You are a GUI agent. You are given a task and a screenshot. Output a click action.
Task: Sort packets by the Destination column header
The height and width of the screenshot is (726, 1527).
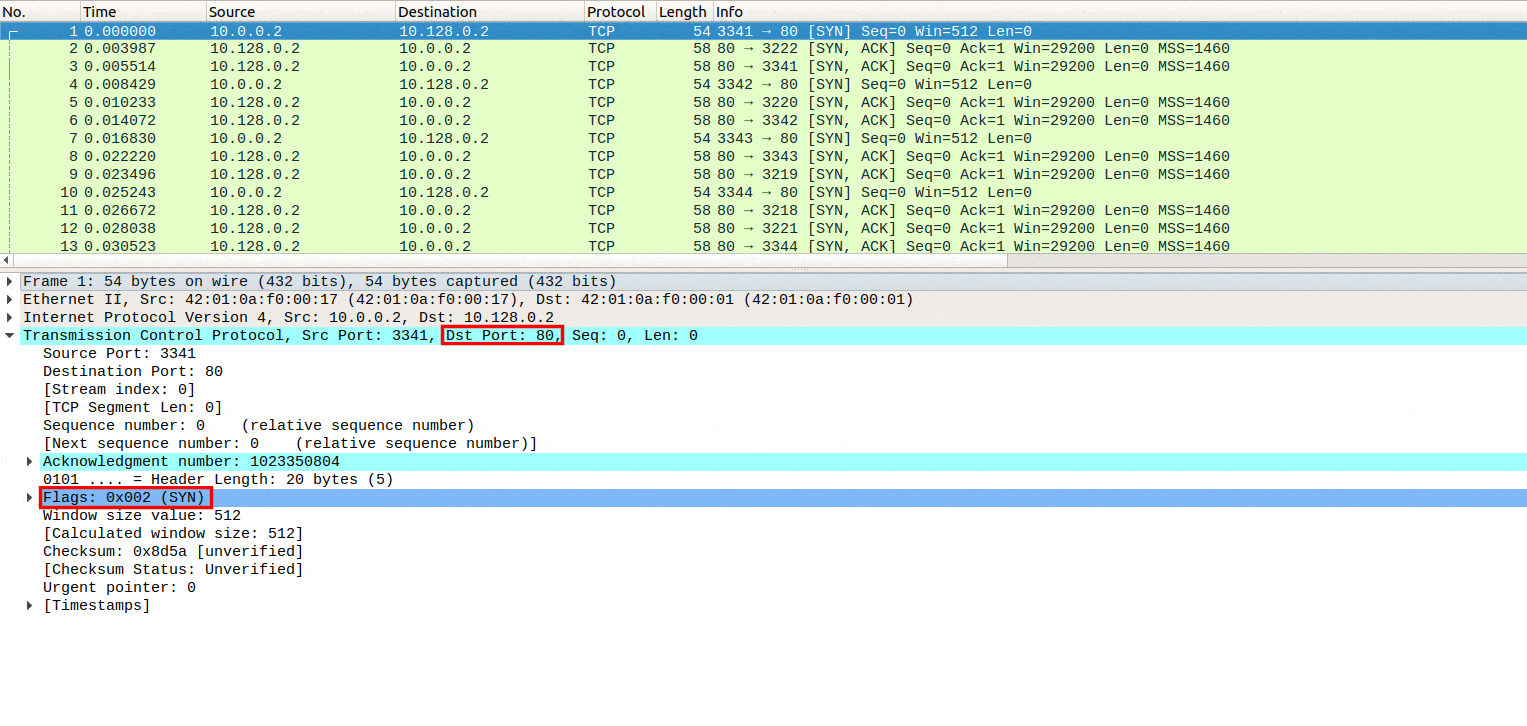point(490,12)
